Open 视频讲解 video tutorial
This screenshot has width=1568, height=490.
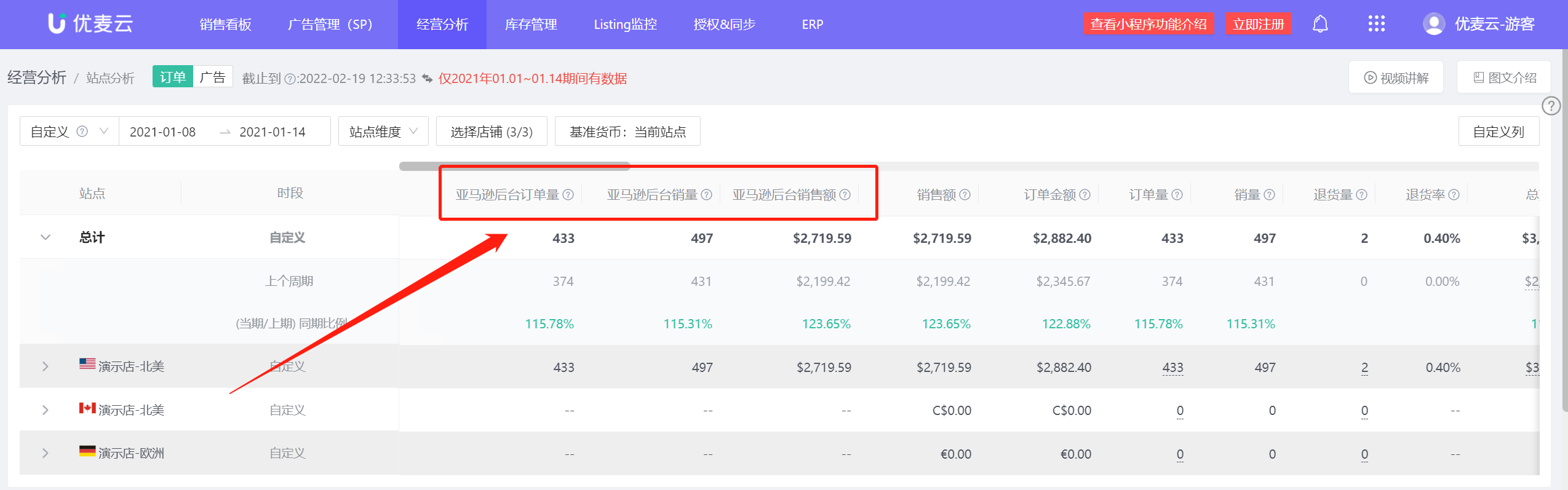coord(1396,77)
